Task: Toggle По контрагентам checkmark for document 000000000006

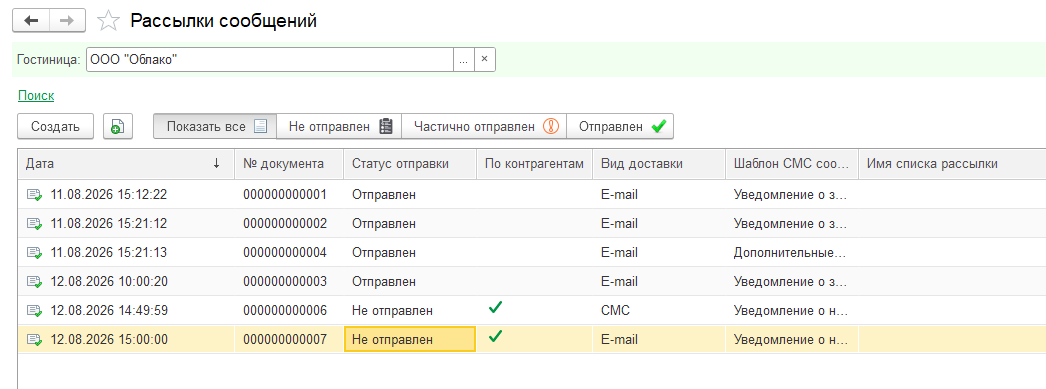Action: [x=495, y=308]
